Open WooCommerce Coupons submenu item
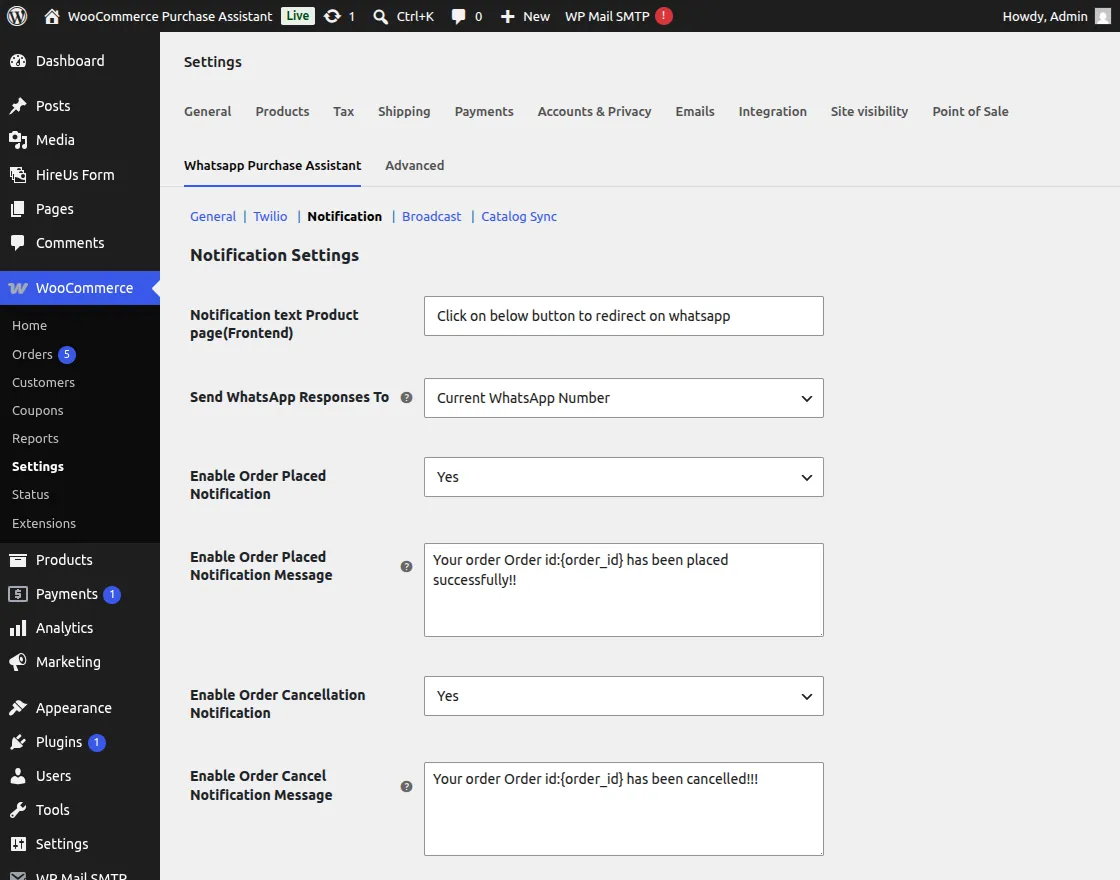 pyautogui.click(x=38, y=411)
